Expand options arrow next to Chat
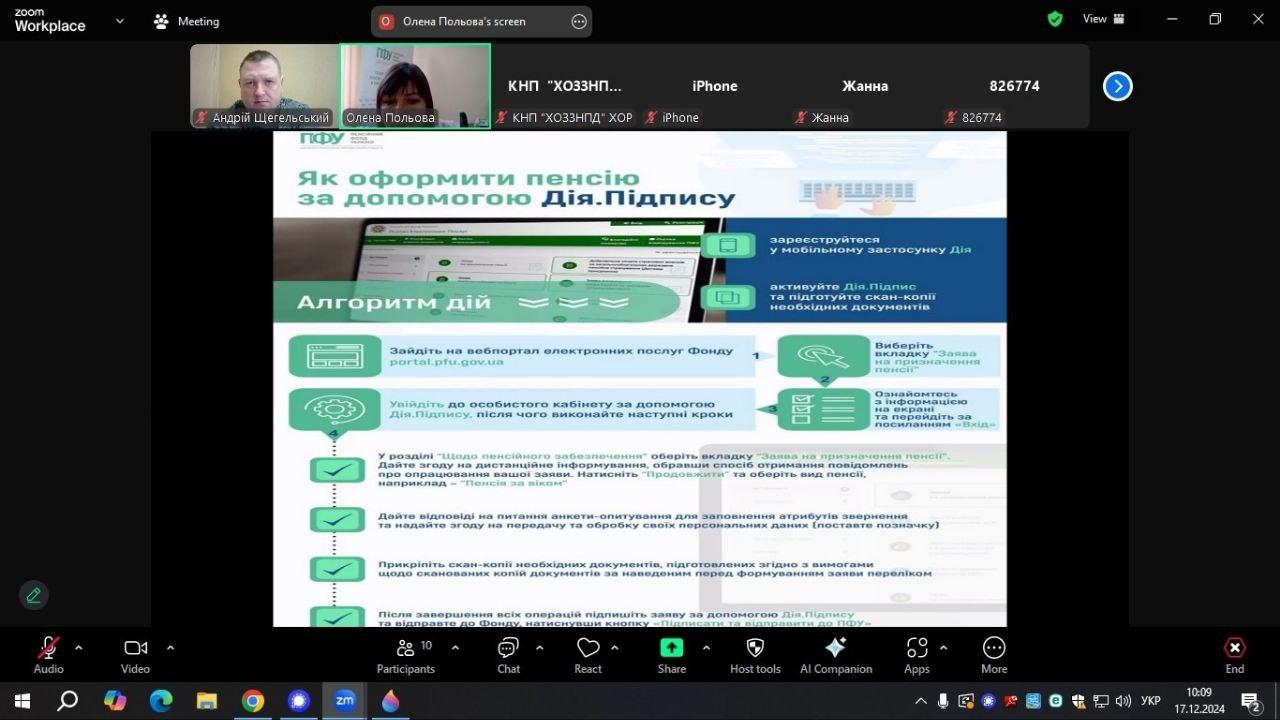 (539, 648)
